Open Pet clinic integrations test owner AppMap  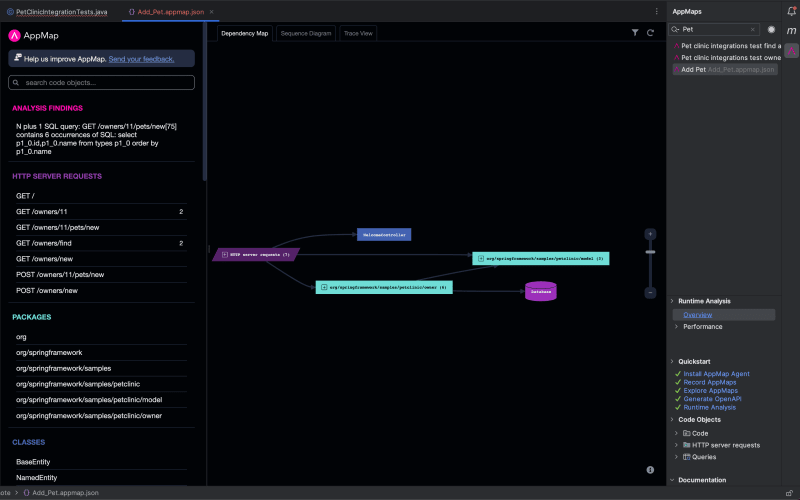pos(727,58)
